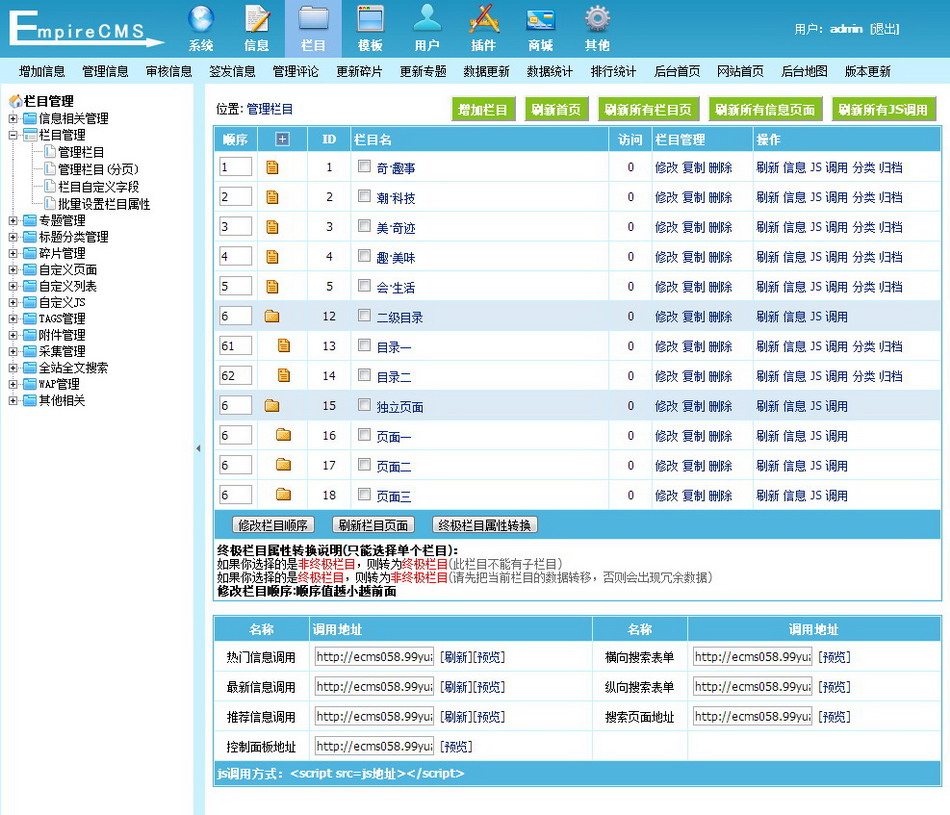Check the box for 奇·趣事
The image size is (950, 815).
pyautogui.click(x=364, y=165)
